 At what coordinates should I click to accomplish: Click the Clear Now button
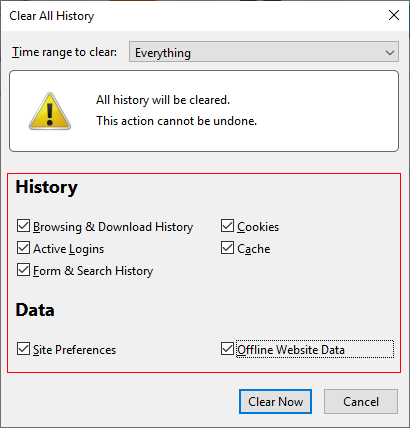tap(275, 402)
